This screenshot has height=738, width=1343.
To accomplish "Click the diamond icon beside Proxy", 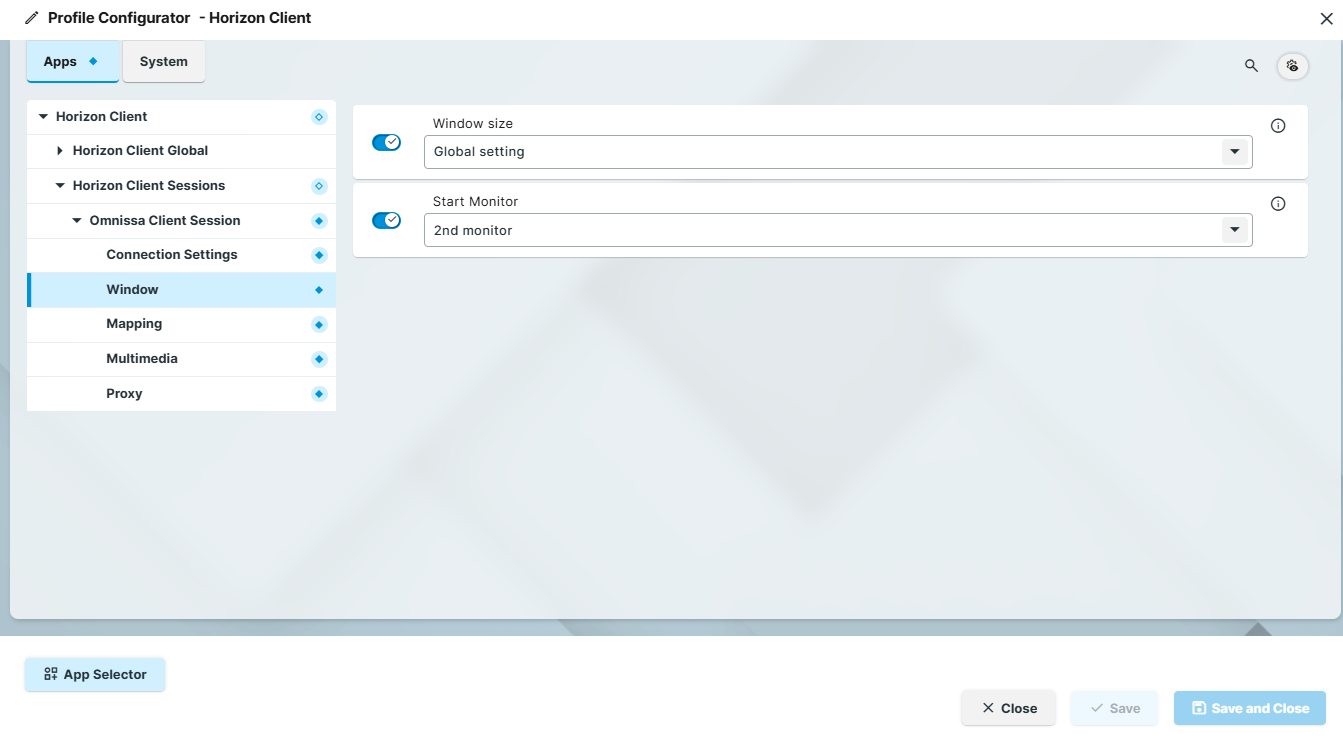I will pyautogui.click(x=318, y=393).
